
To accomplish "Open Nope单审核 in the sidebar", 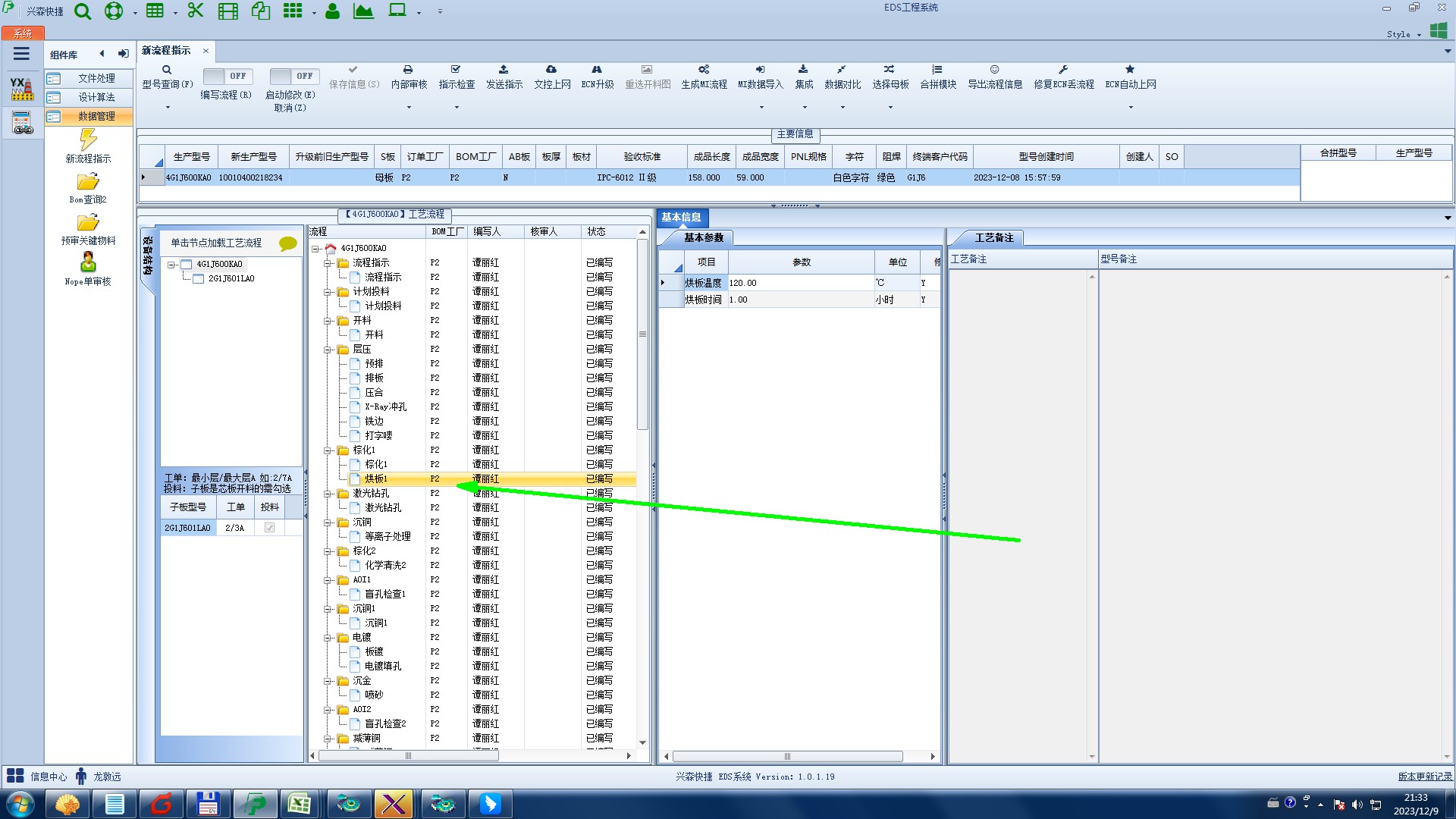I will click(88, 263).
